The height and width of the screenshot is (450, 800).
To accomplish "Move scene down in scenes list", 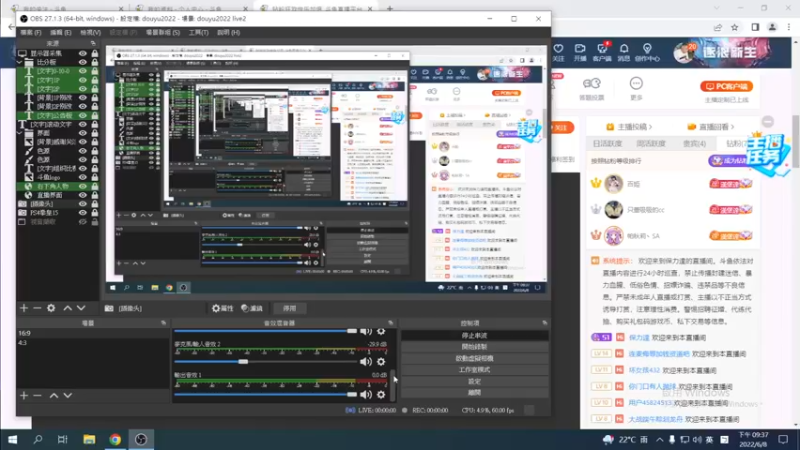I will tap(67, 395).
